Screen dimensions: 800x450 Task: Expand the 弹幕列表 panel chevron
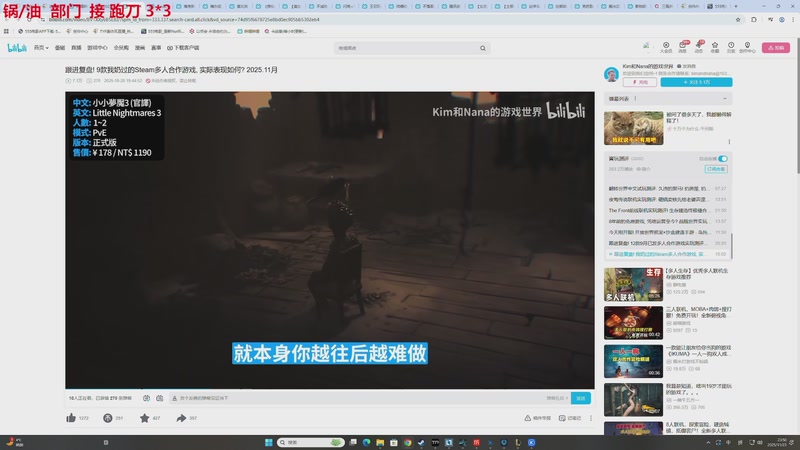(x=724, y=98)
